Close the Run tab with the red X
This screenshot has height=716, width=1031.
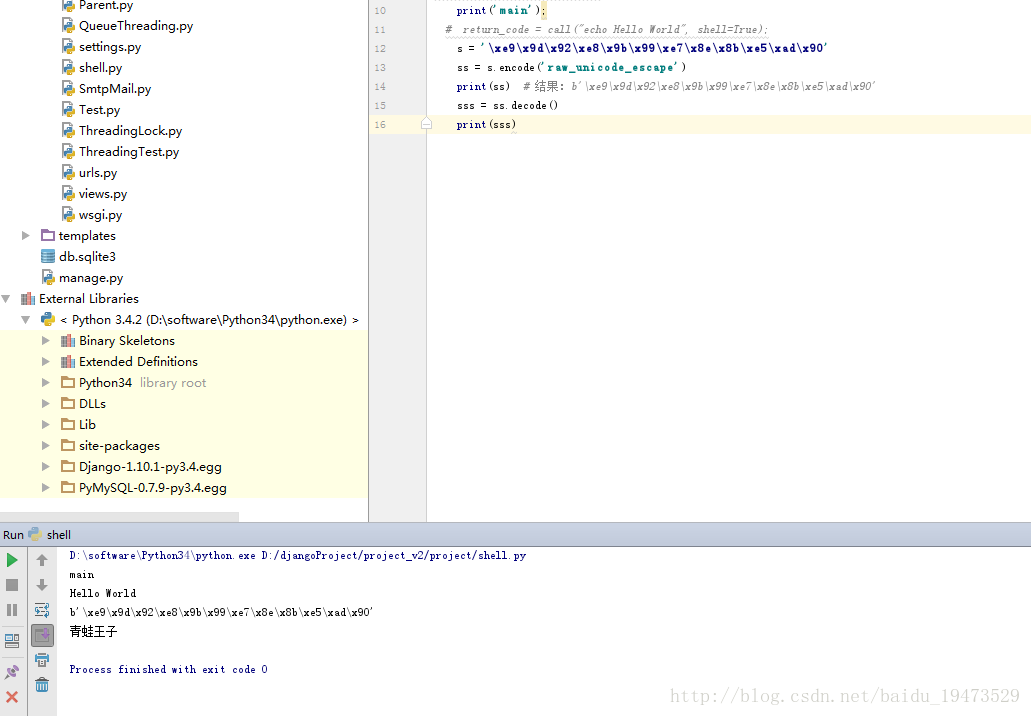(x=12, y=697)
